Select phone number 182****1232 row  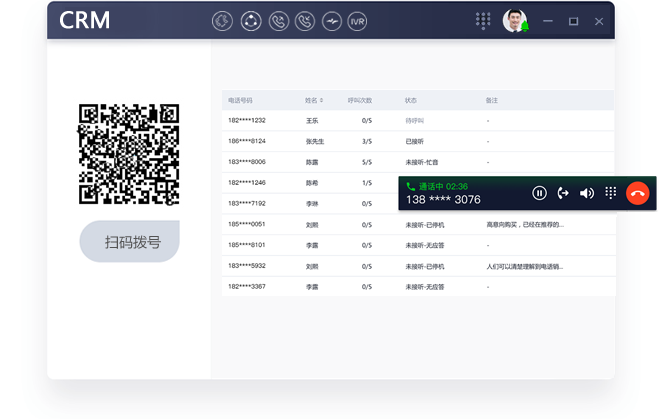(247, 120)
